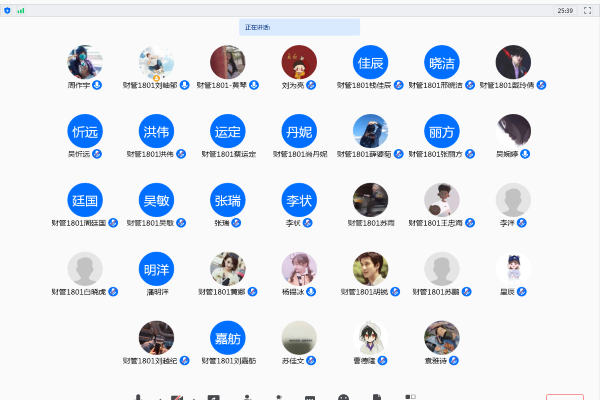Select the blue 晓洁 participant avatar
Image resolution: width=600 pixels, height=400 pixels.
point(442,62)
